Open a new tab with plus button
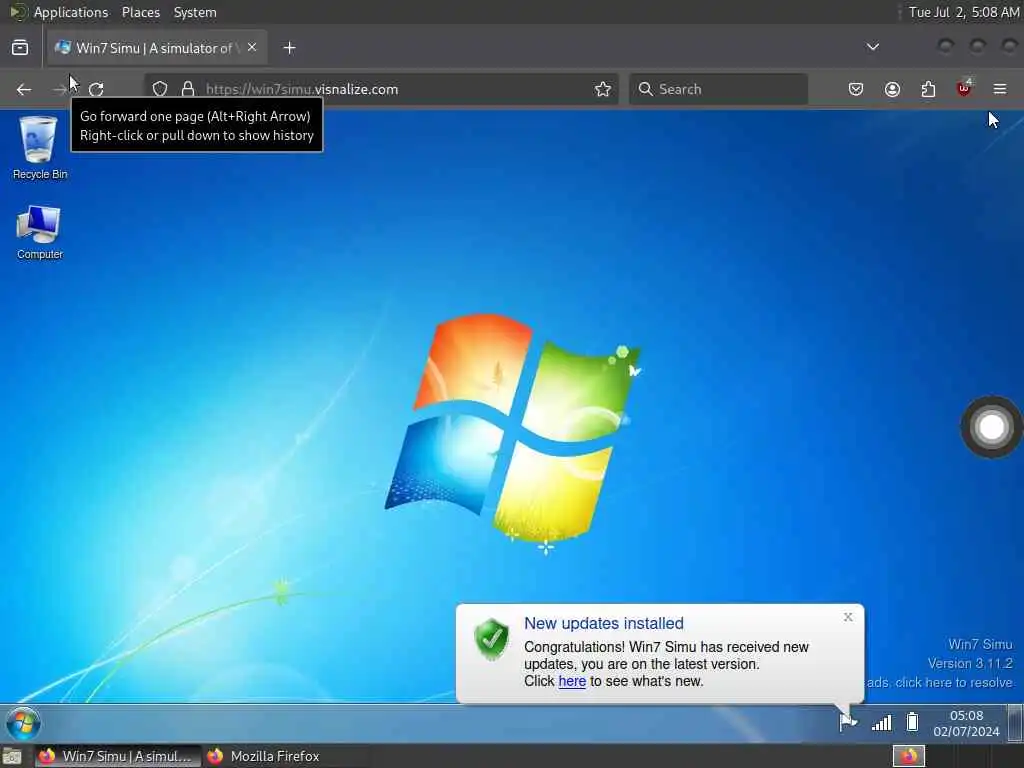Image resolution: width=1024 pixels, height=768 pixels. point(290,48)
